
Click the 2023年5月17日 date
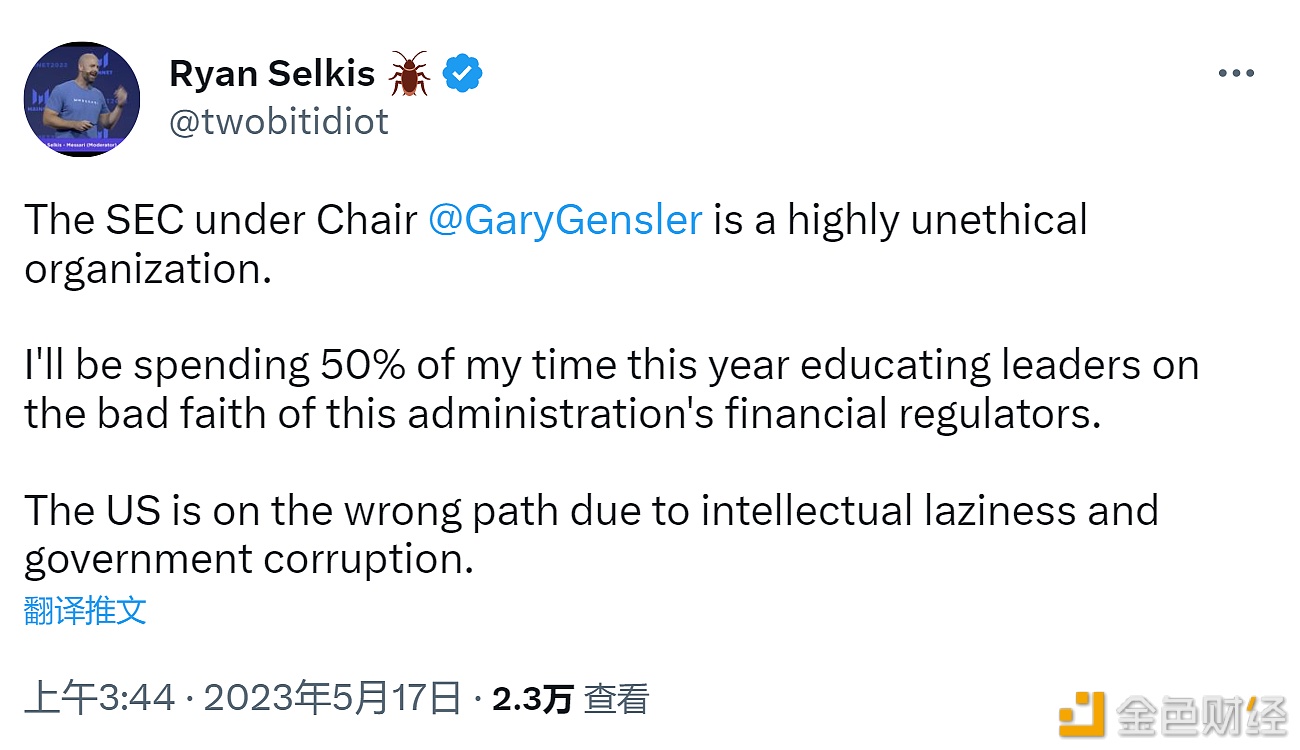tap(332, 699)
